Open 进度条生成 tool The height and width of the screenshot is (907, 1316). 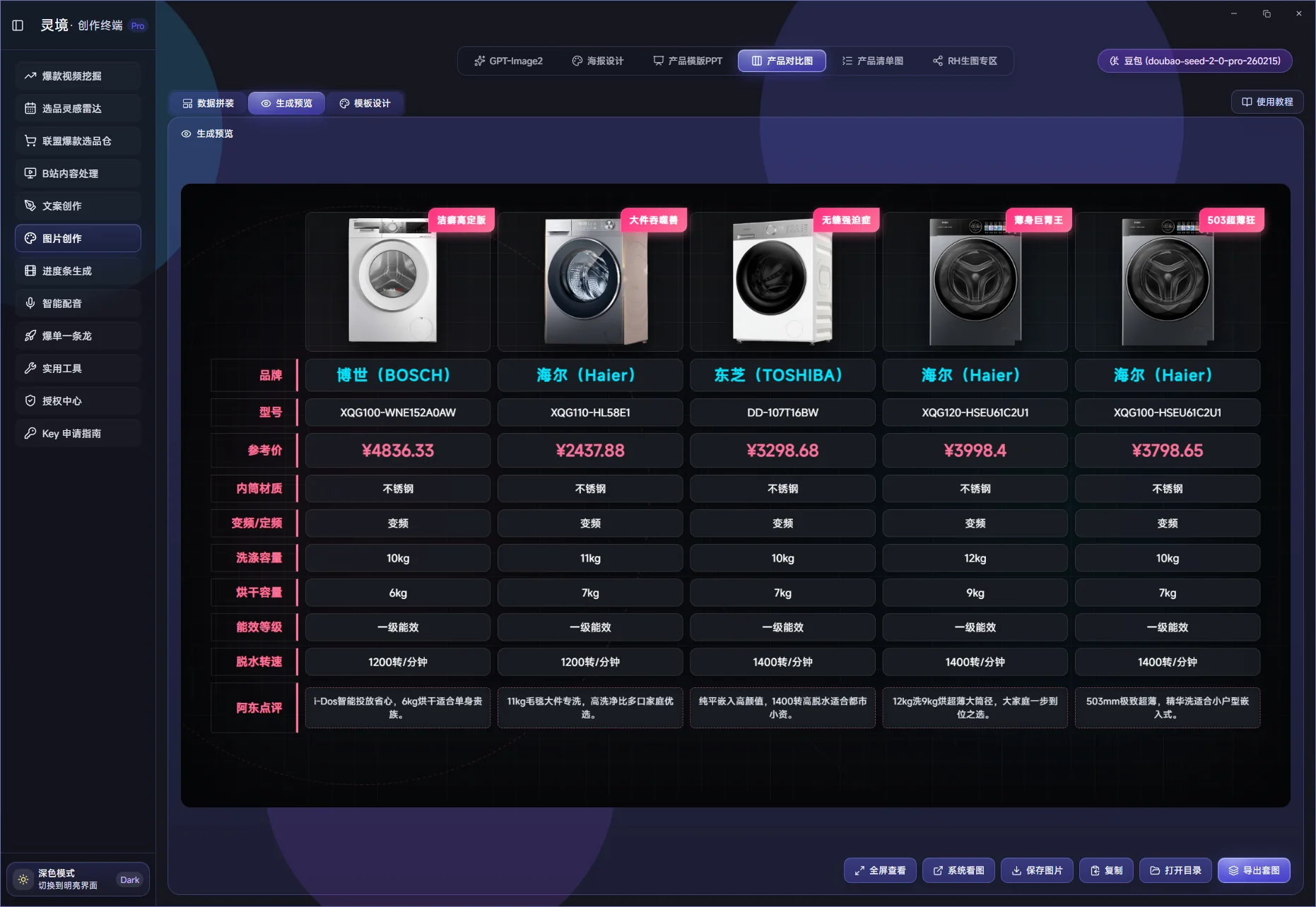78,271
